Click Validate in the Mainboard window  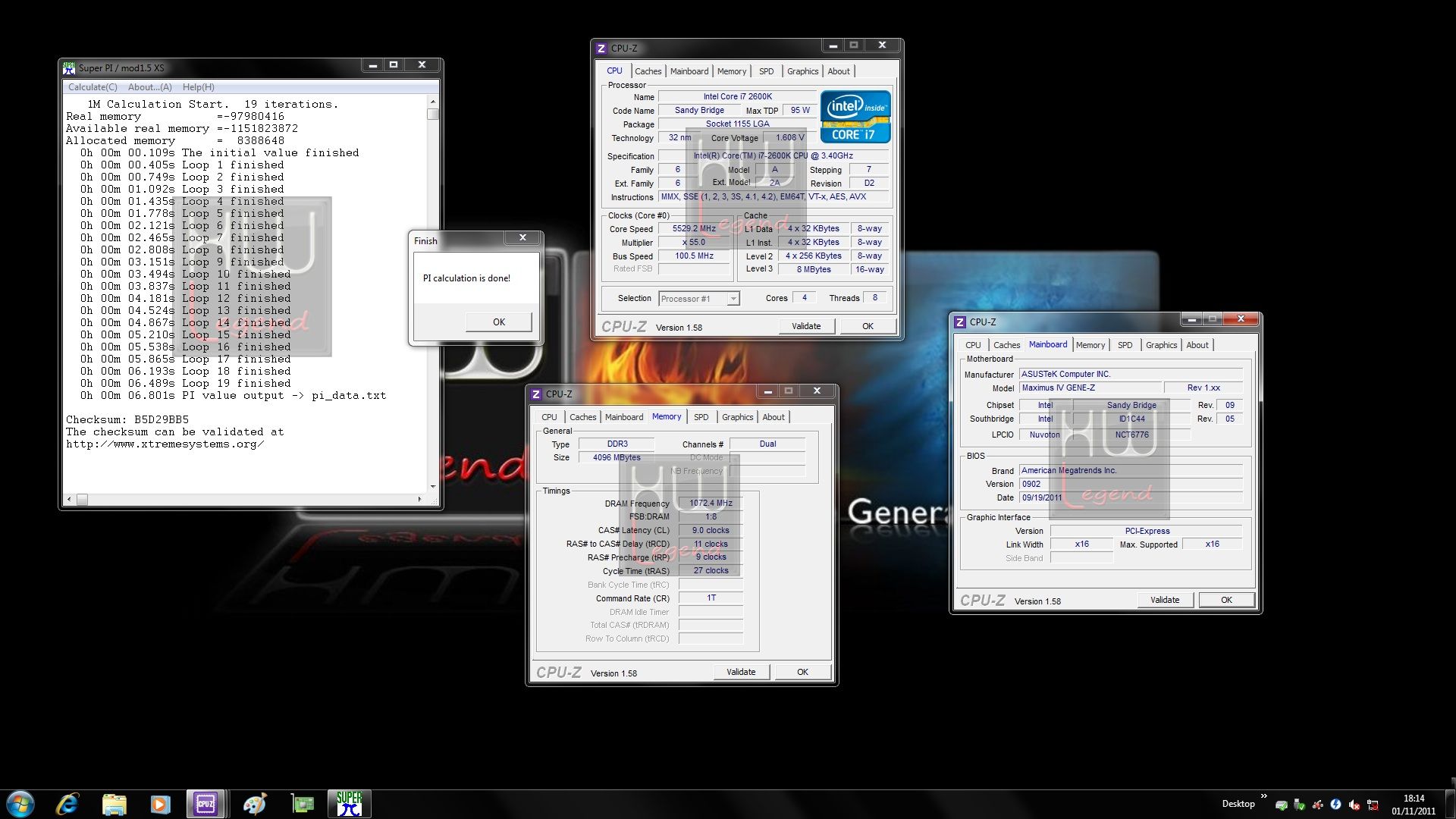tap(1165, 600)
